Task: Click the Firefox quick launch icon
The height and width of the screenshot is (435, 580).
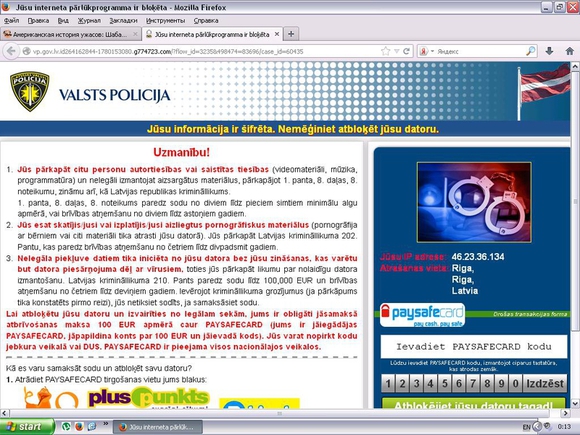Action: tap(79, 427)
